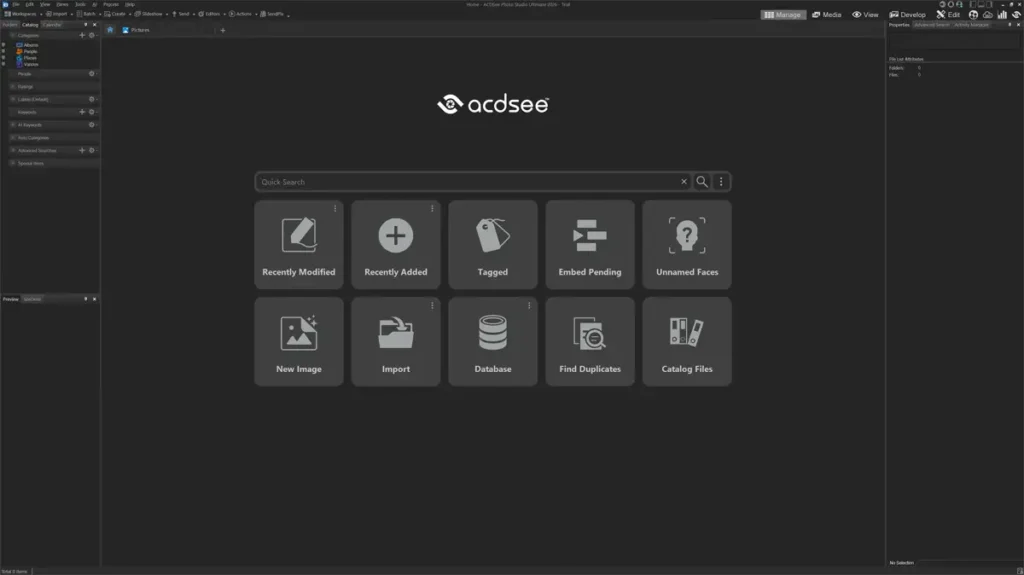Expand the Special Items section
1024x575 pixels.
coord(12,163)
